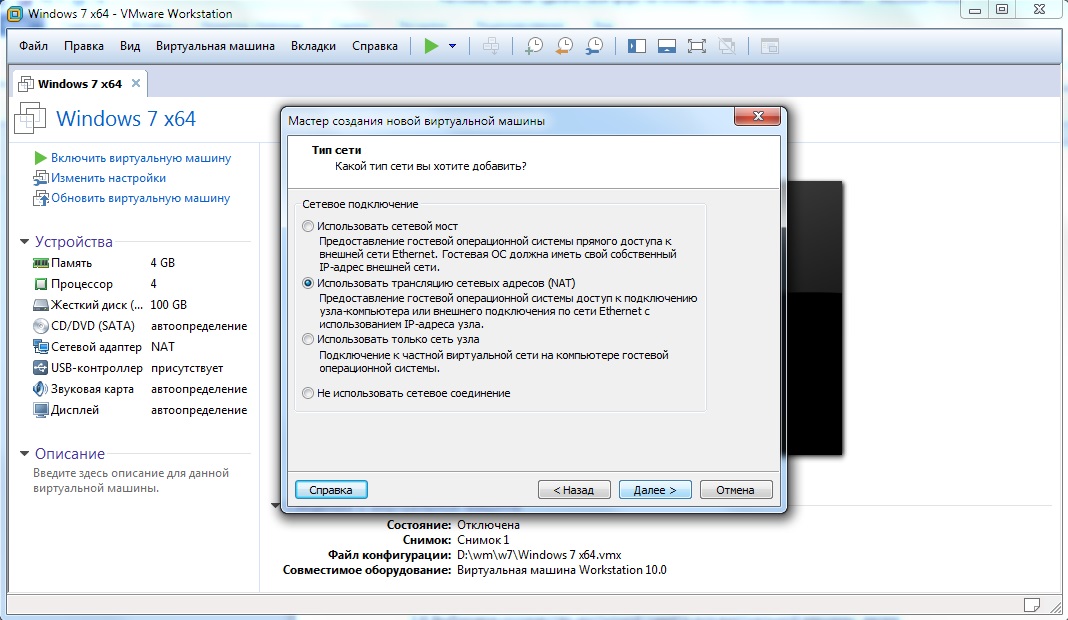Proceed with the Далее button
This screenshot has height=620, width=1068.
click(x=655, y=490)
